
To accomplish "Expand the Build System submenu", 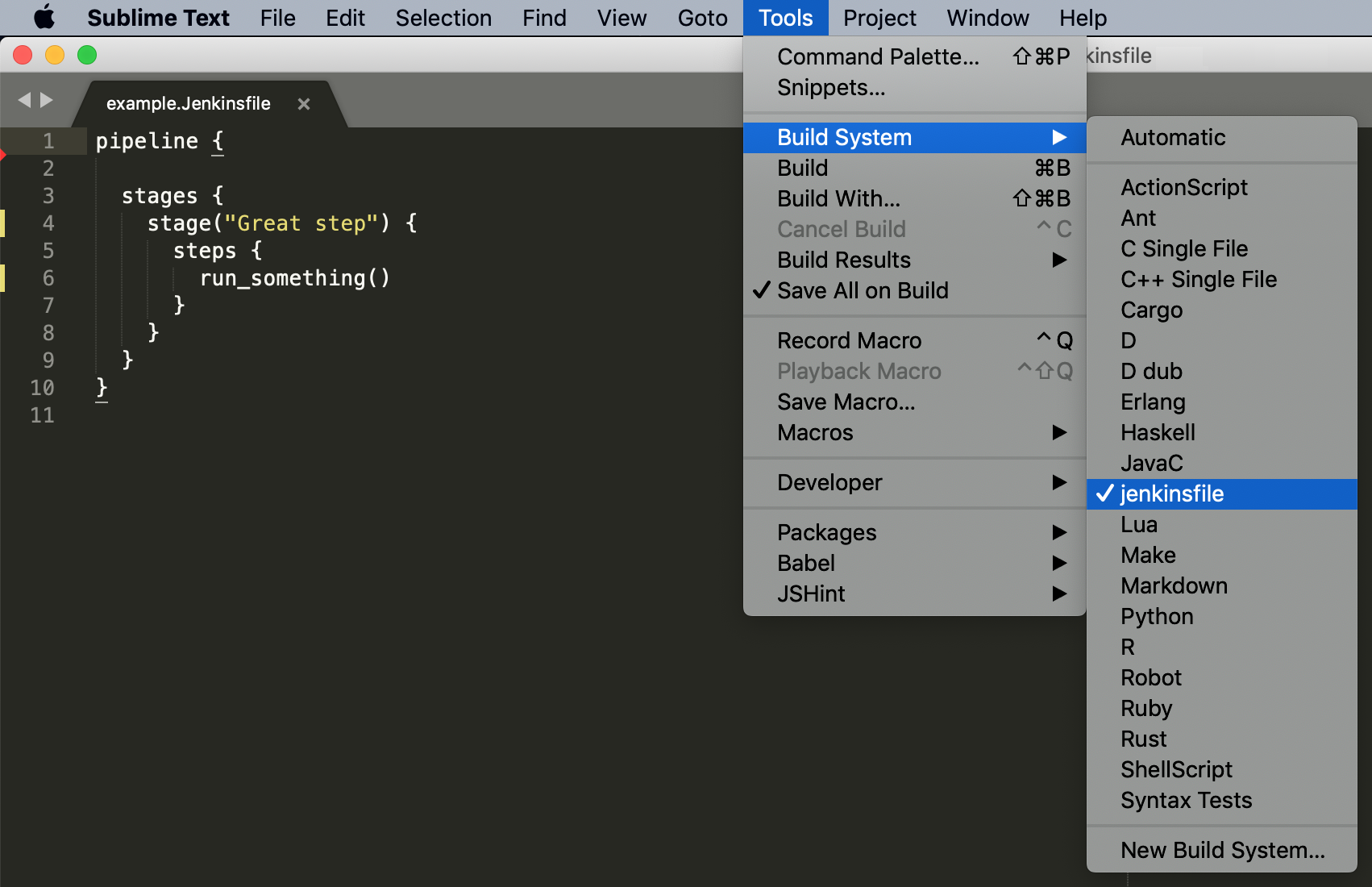I will point(915,137).
